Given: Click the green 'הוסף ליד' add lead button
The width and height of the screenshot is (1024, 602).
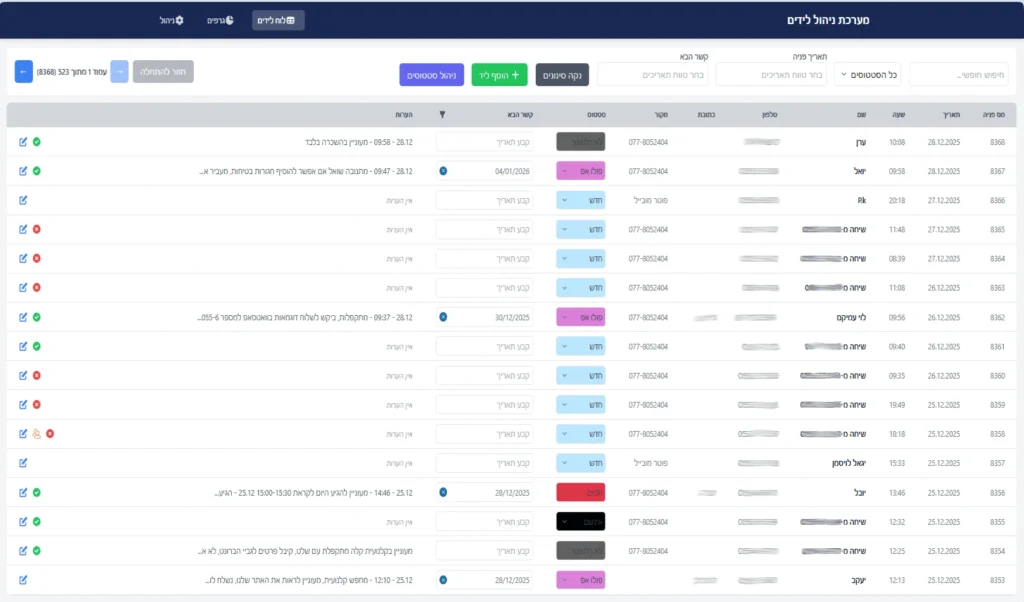Looking at the screenshot, I should [499, 74].
